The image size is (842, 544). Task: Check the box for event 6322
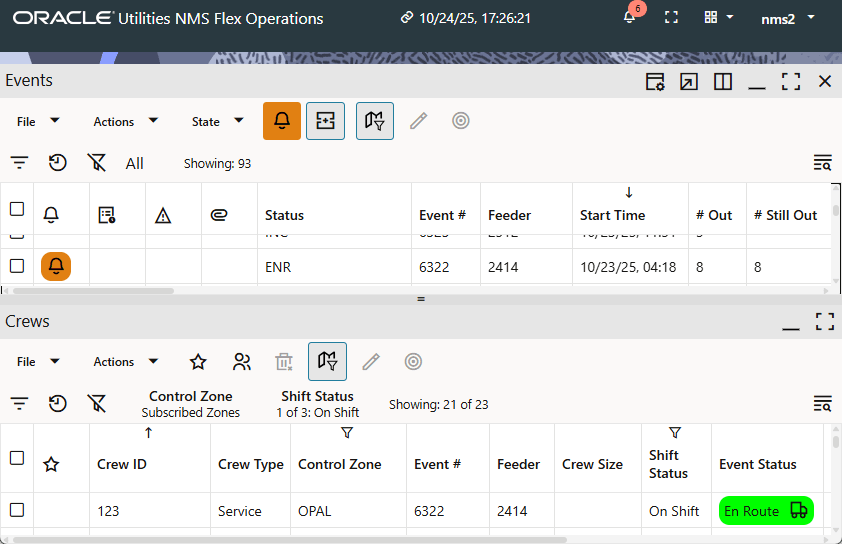[17, 266]
